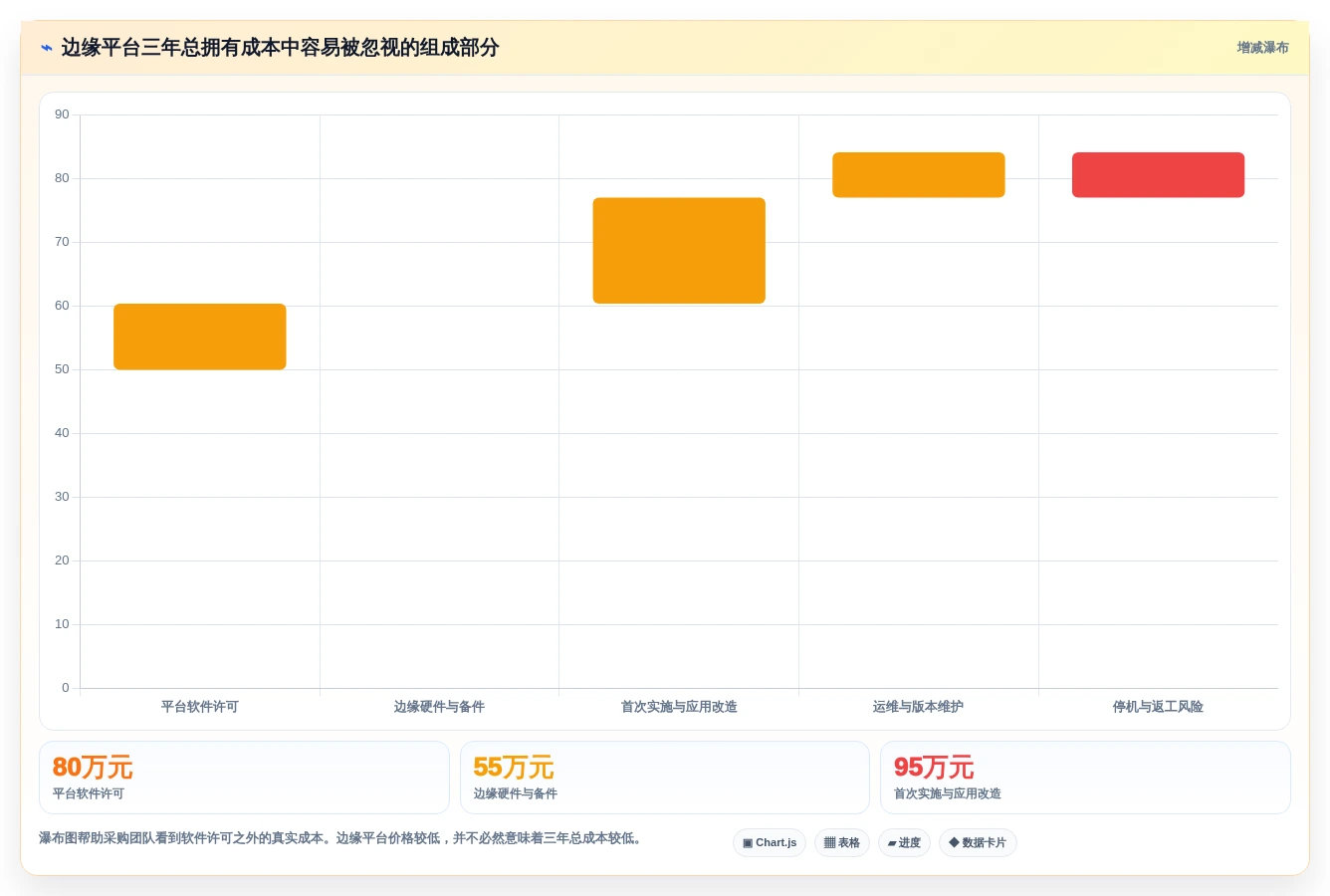1330x896 pixels.
Task: Click the 数据卡片 tag chip
Action: (x=978, y=843)
